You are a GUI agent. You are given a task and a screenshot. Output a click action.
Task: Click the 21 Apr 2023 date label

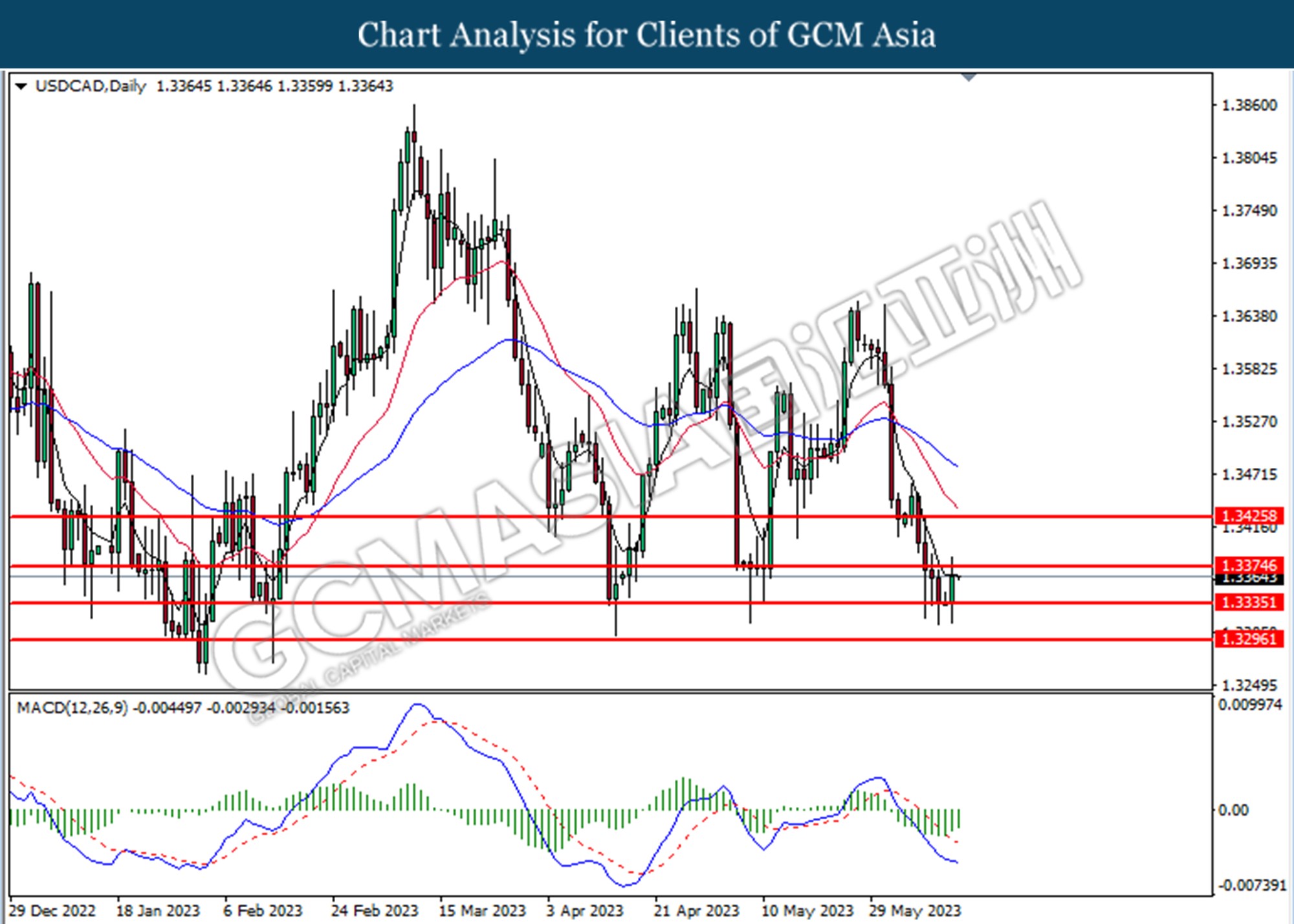696,910
